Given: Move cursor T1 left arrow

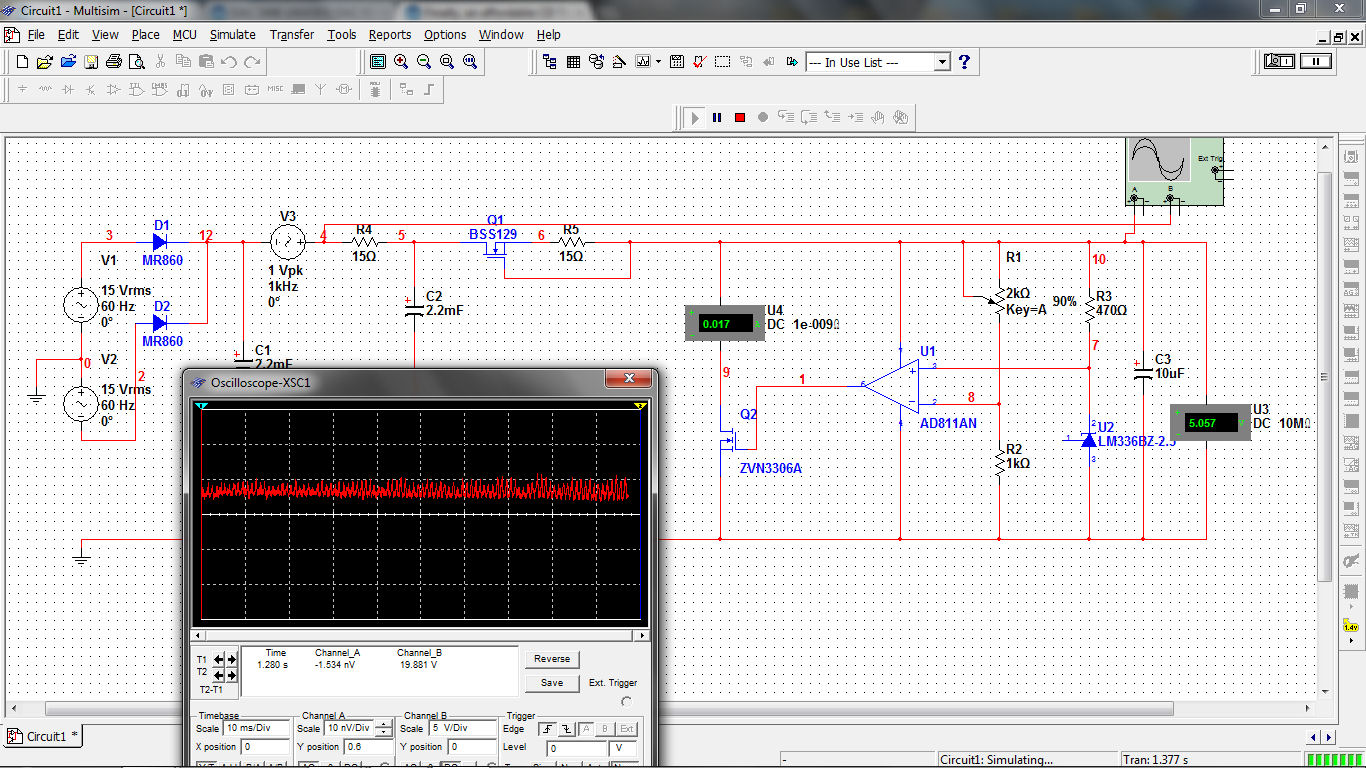Looking at the screenshot, I should [218, 660].
